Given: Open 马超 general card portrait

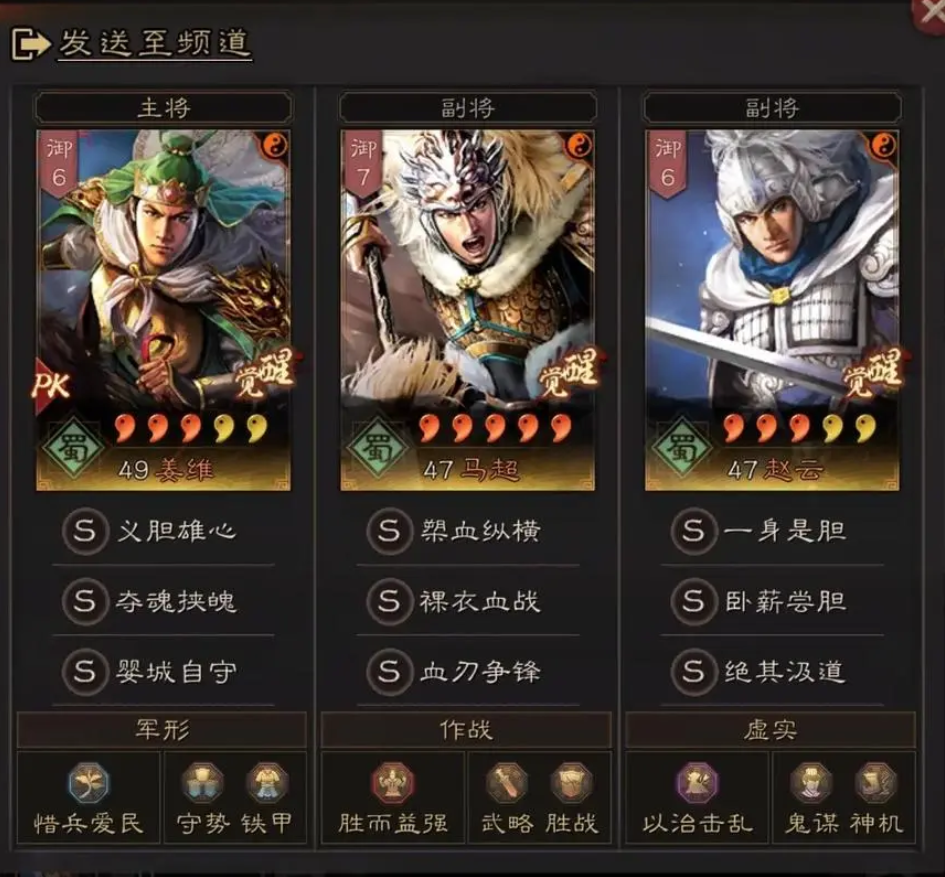Looking at the screenshot, I should [468, 310].
